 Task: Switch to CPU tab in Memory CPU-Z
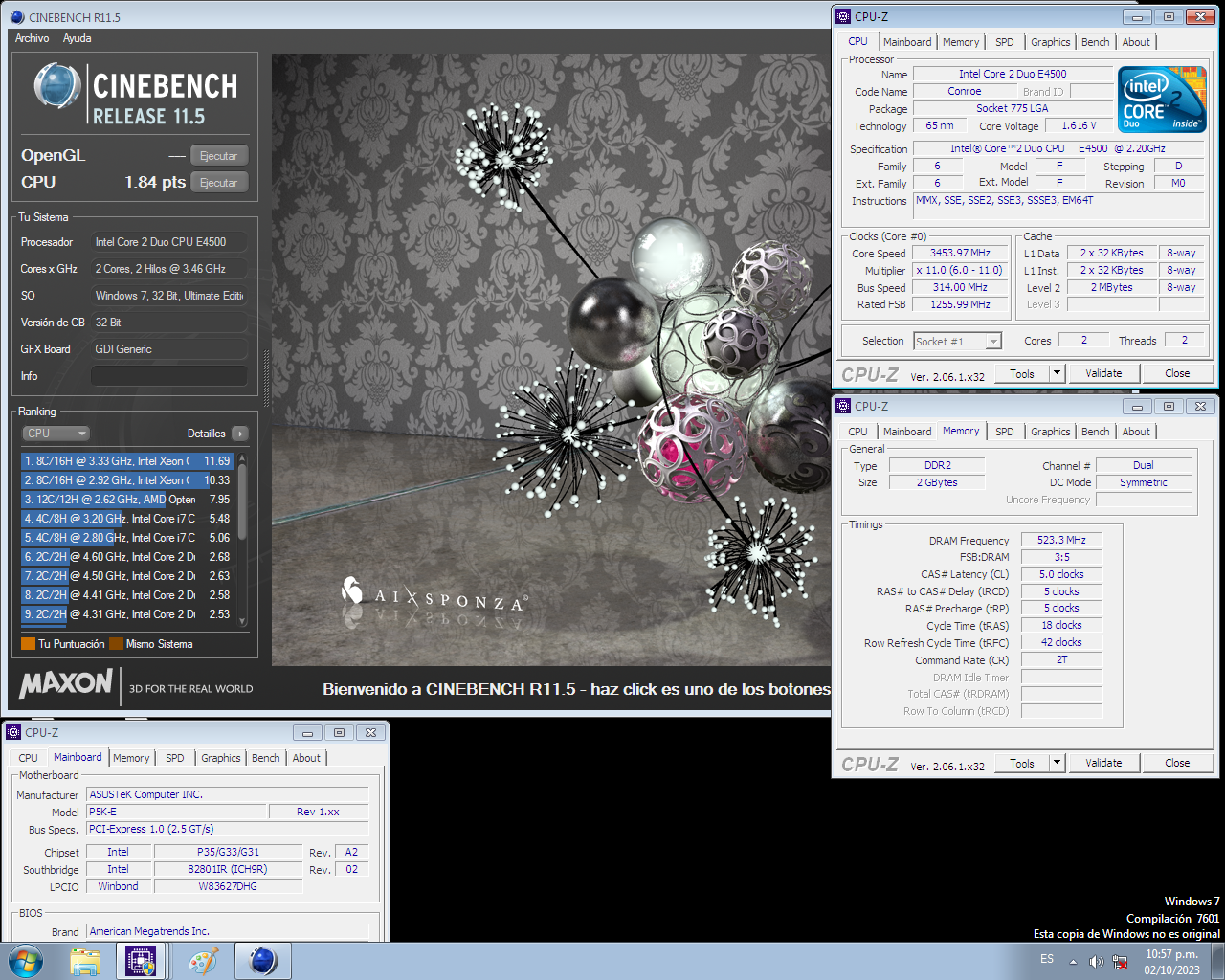pos(858,432)
